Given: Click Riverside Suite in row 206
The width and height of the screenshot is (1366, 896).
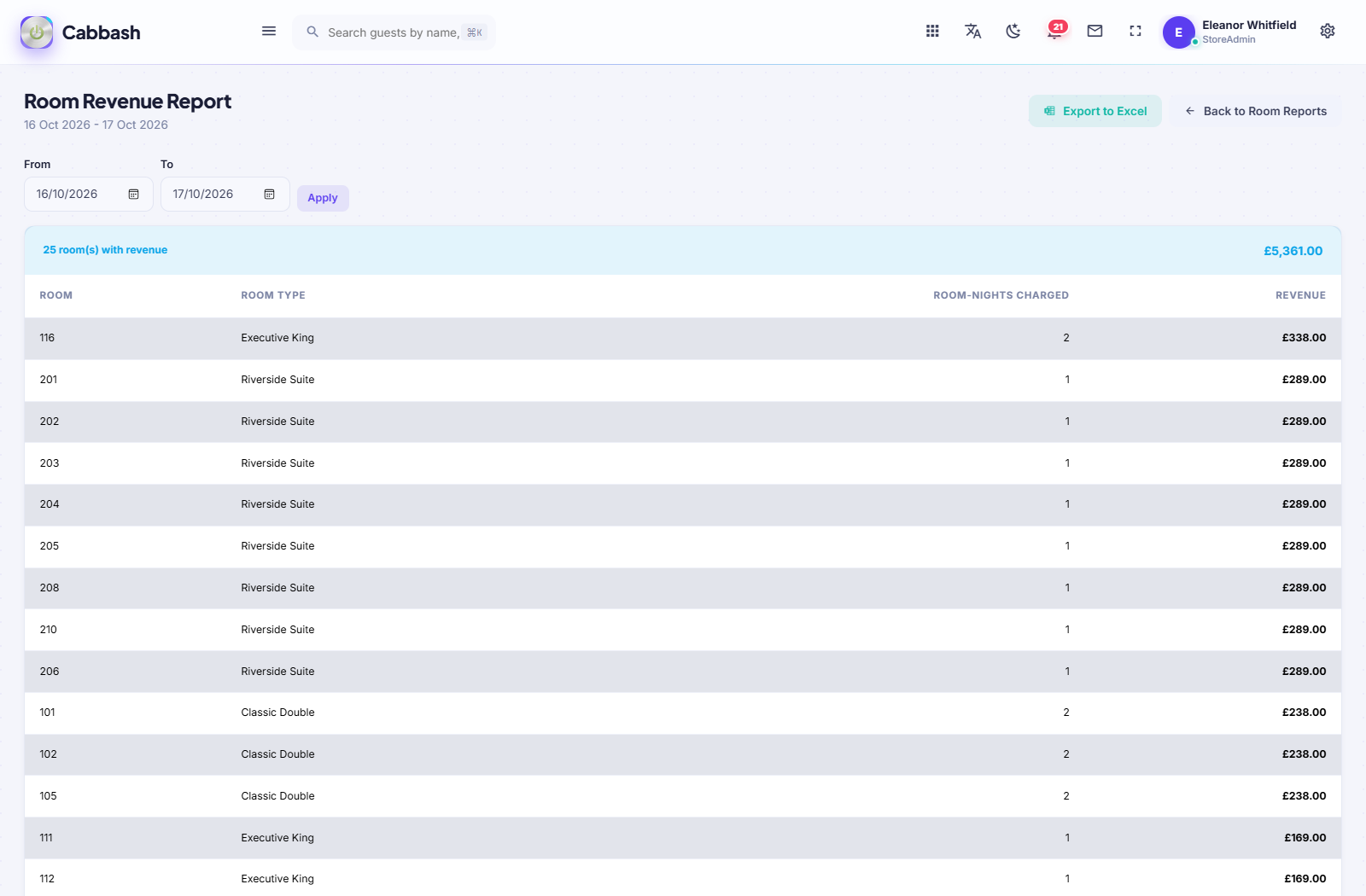Looking at the screenshot, I should point(277,672).
